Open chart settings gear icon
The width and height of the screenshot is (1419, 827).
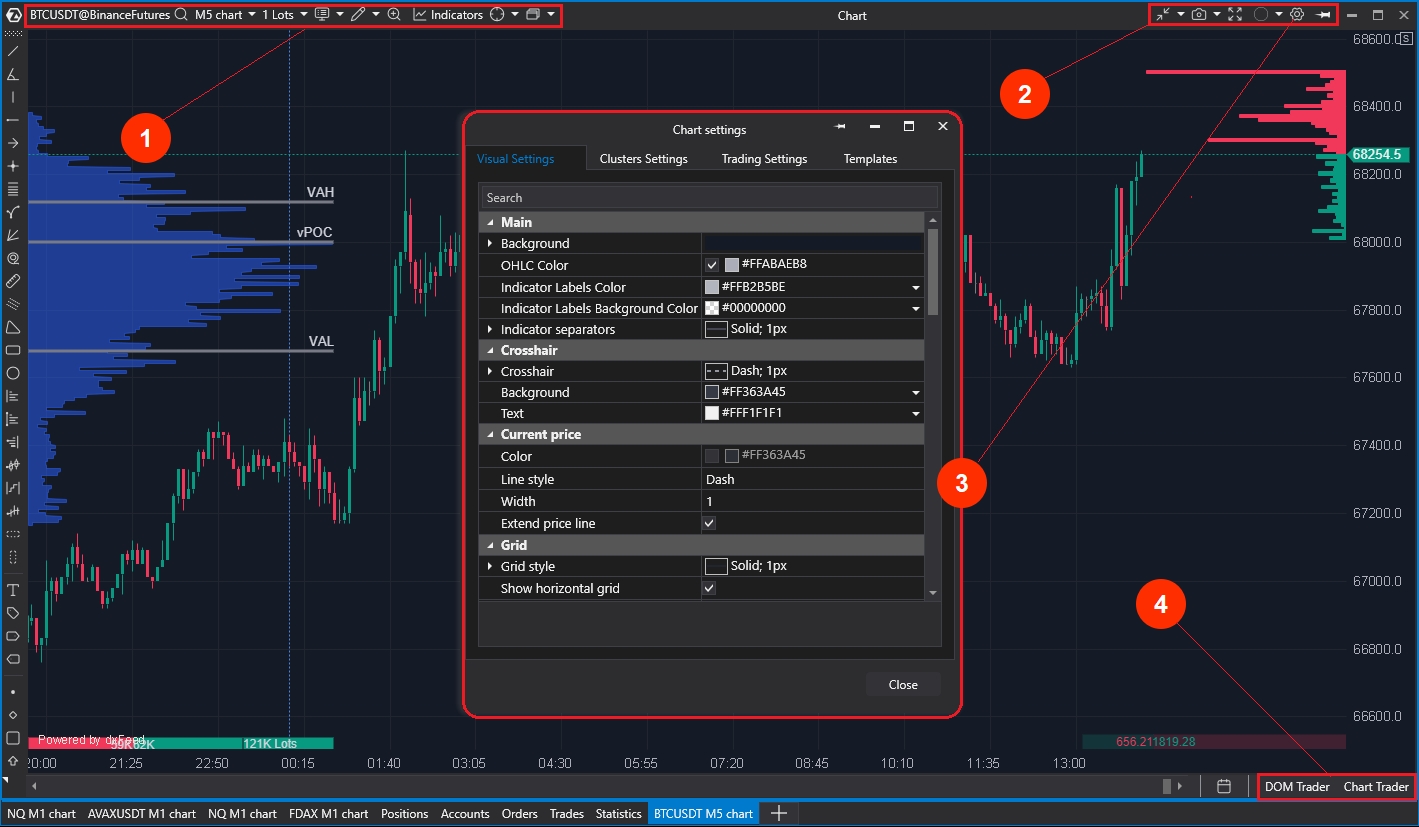(x=1297, y=15)
